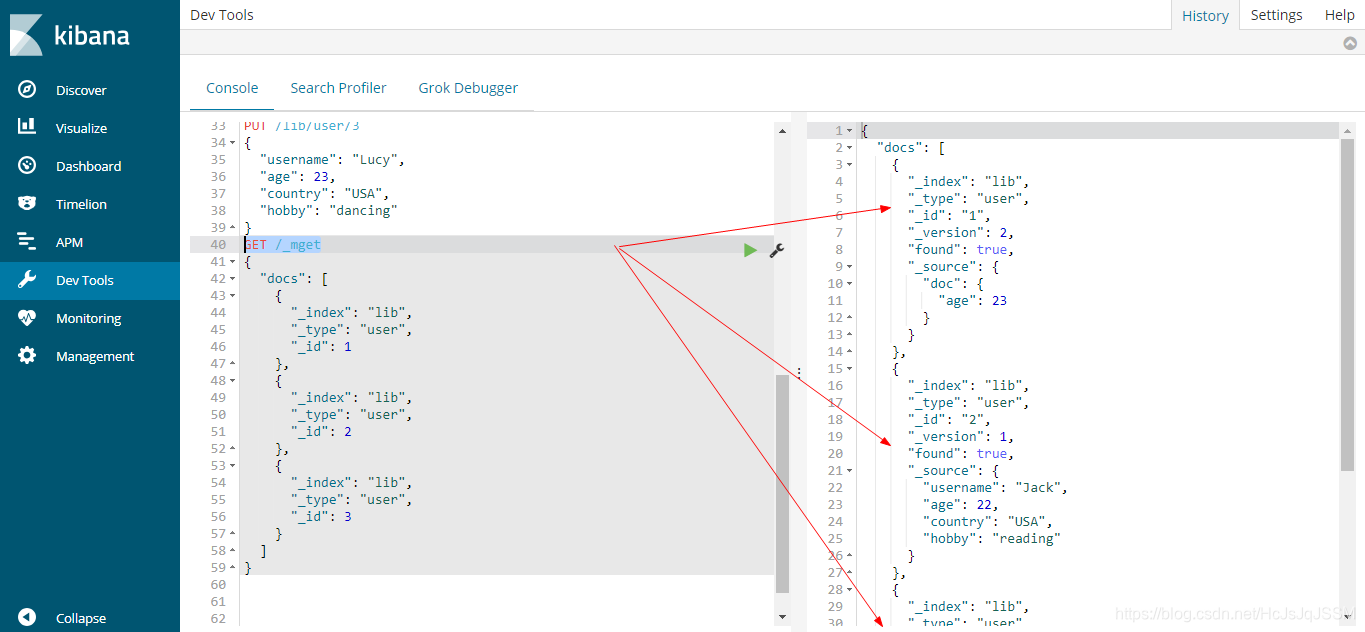Switch to the Grok Debugger tab

click(x=468, y=88)
